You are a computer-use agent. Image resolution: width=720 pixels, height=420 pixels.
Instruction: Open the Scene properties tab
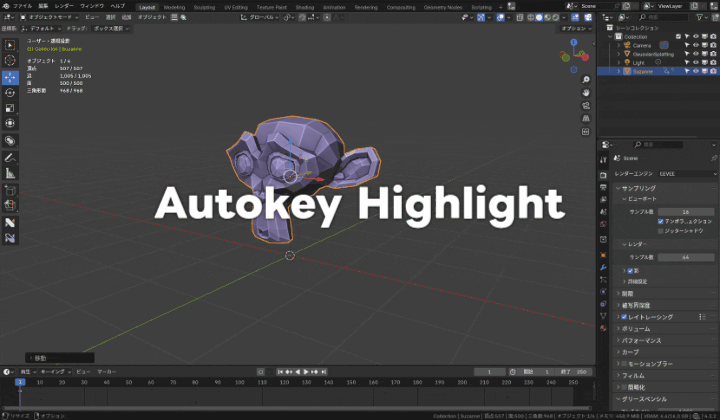tap(603, 212)
